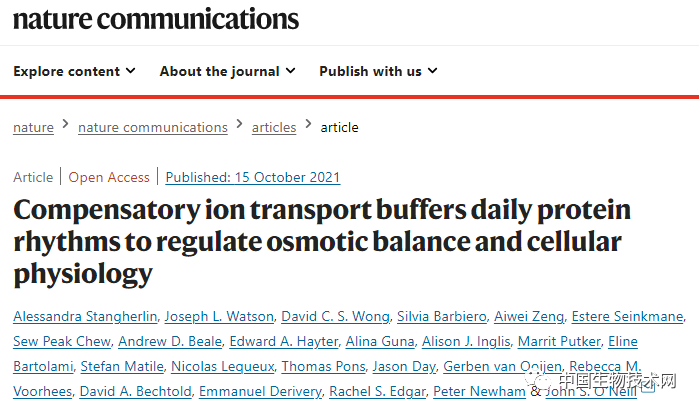699x411 pixels.
Task: Open the About the journal dropdown
Action: pyautogui.click(x=227, y=71)
